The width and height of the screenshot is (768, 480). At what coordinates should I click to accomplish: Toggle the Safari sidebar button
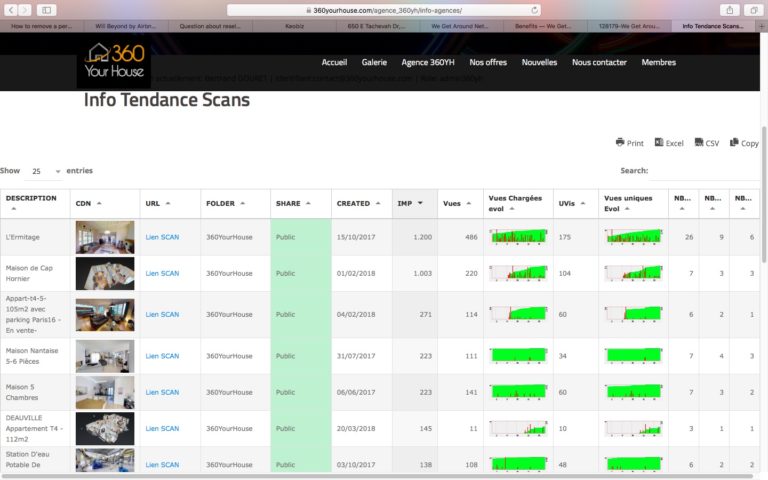(x=47, y=10)
